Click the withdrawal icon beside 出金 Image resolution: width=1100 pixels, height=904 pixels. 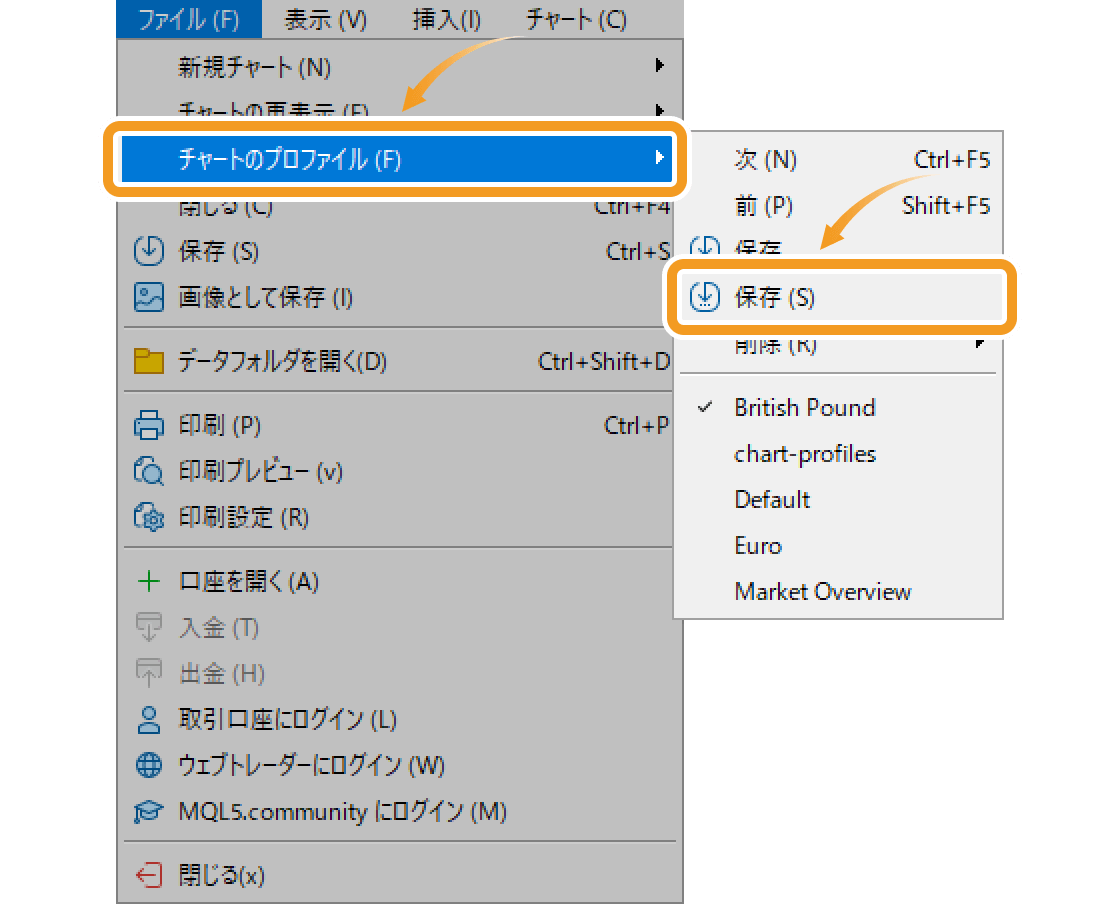point(149,673)
